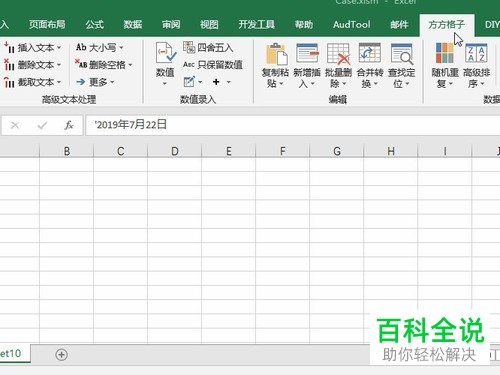Image resolution: width=500 pixels, height=375 pixels.
Task: Open the 帮助 tab
Action: pos(304,25)
